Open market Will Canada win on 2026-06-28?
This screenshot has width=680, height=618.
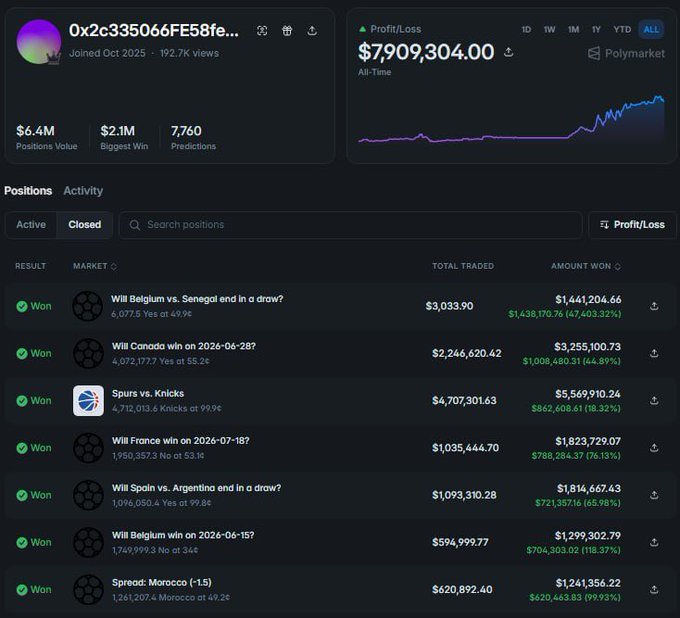(184, 346)
